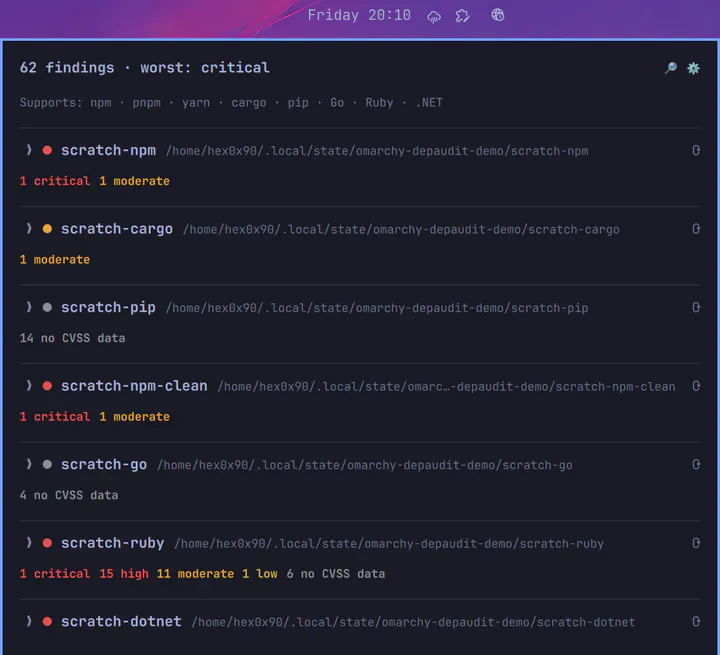
Task: Refresh the scratch-pip project scan
Action: 696,307
